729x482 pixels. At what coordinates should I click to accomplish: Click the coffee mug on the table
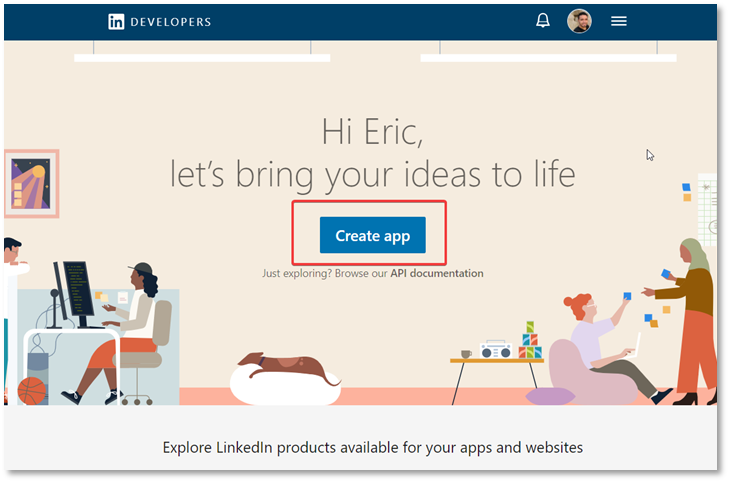point(466,354)
